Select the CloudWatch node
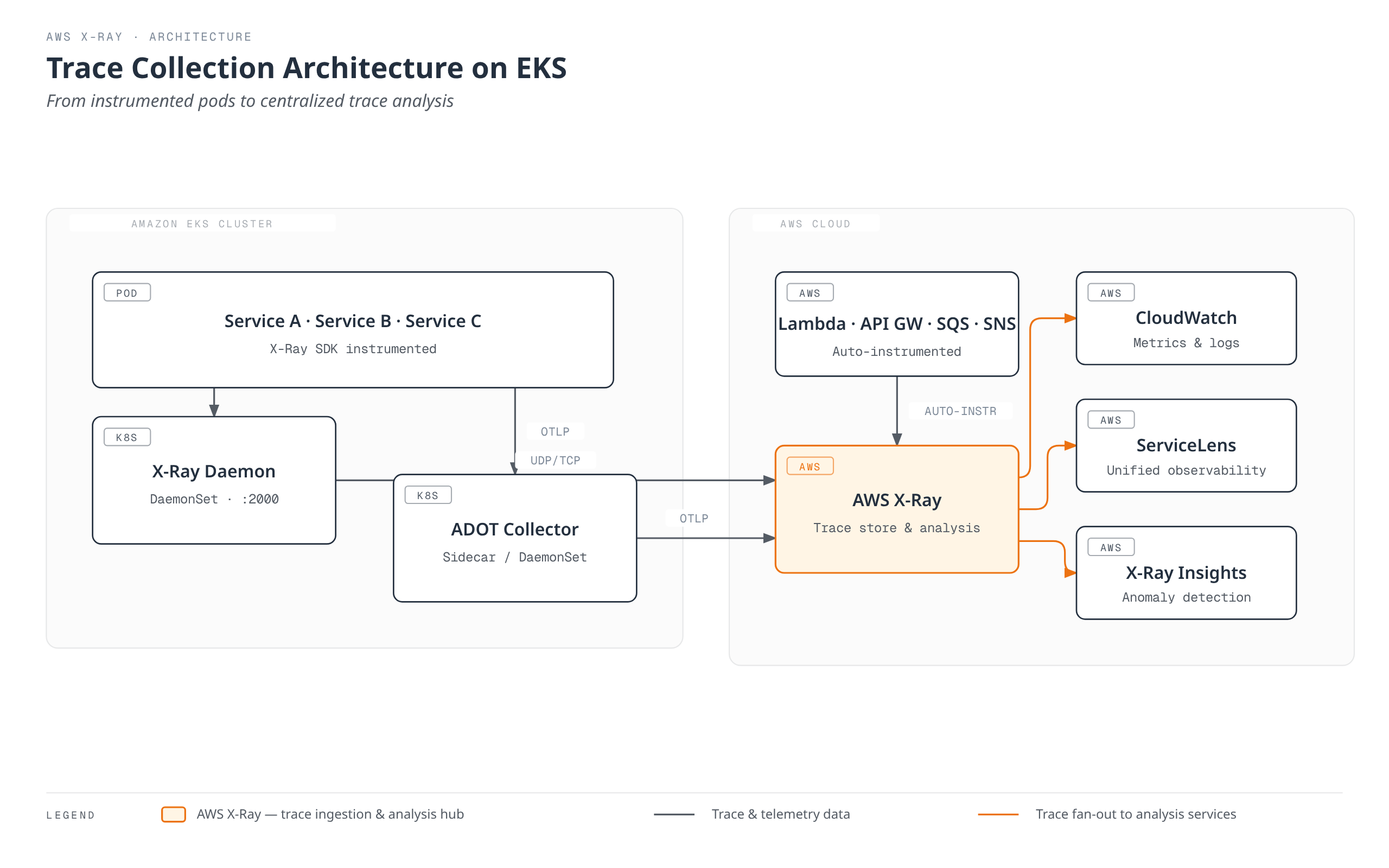1389x868 pixels. point(1187,318)
